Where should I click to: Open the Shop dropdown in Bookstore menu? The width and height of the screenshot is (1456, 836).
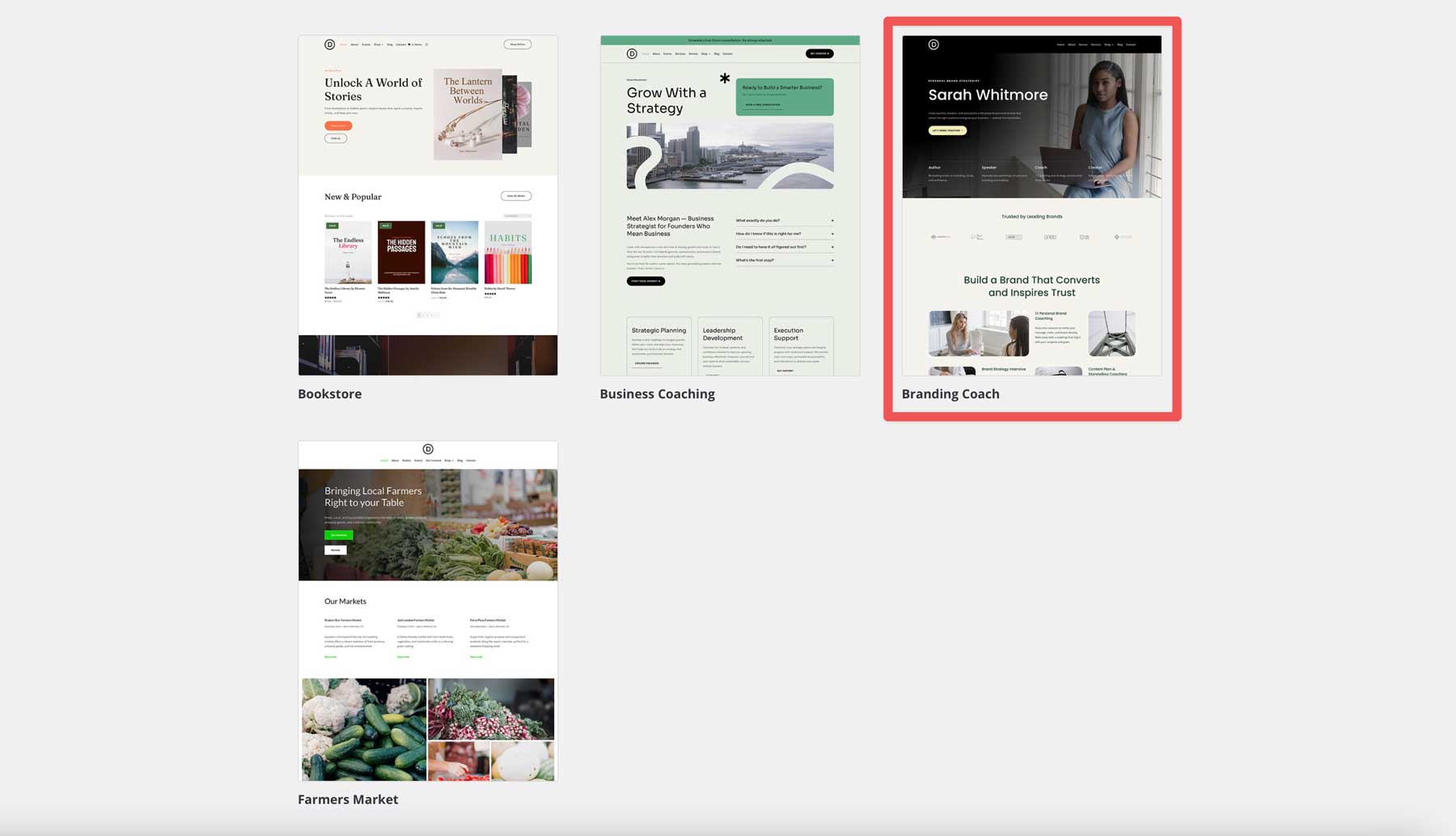(x=377, y=45)
